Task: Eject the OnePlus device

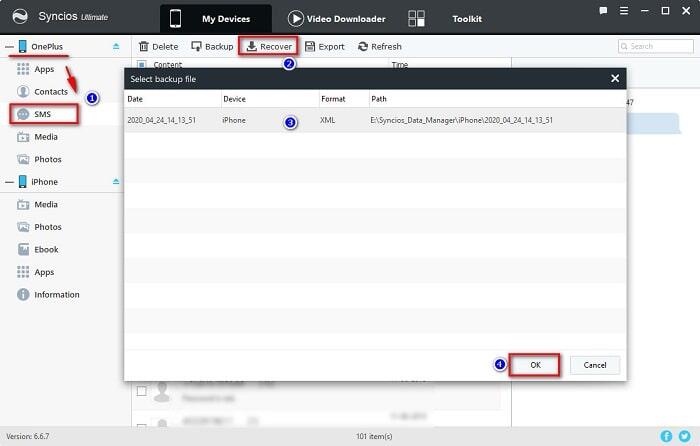Action: 116,46
